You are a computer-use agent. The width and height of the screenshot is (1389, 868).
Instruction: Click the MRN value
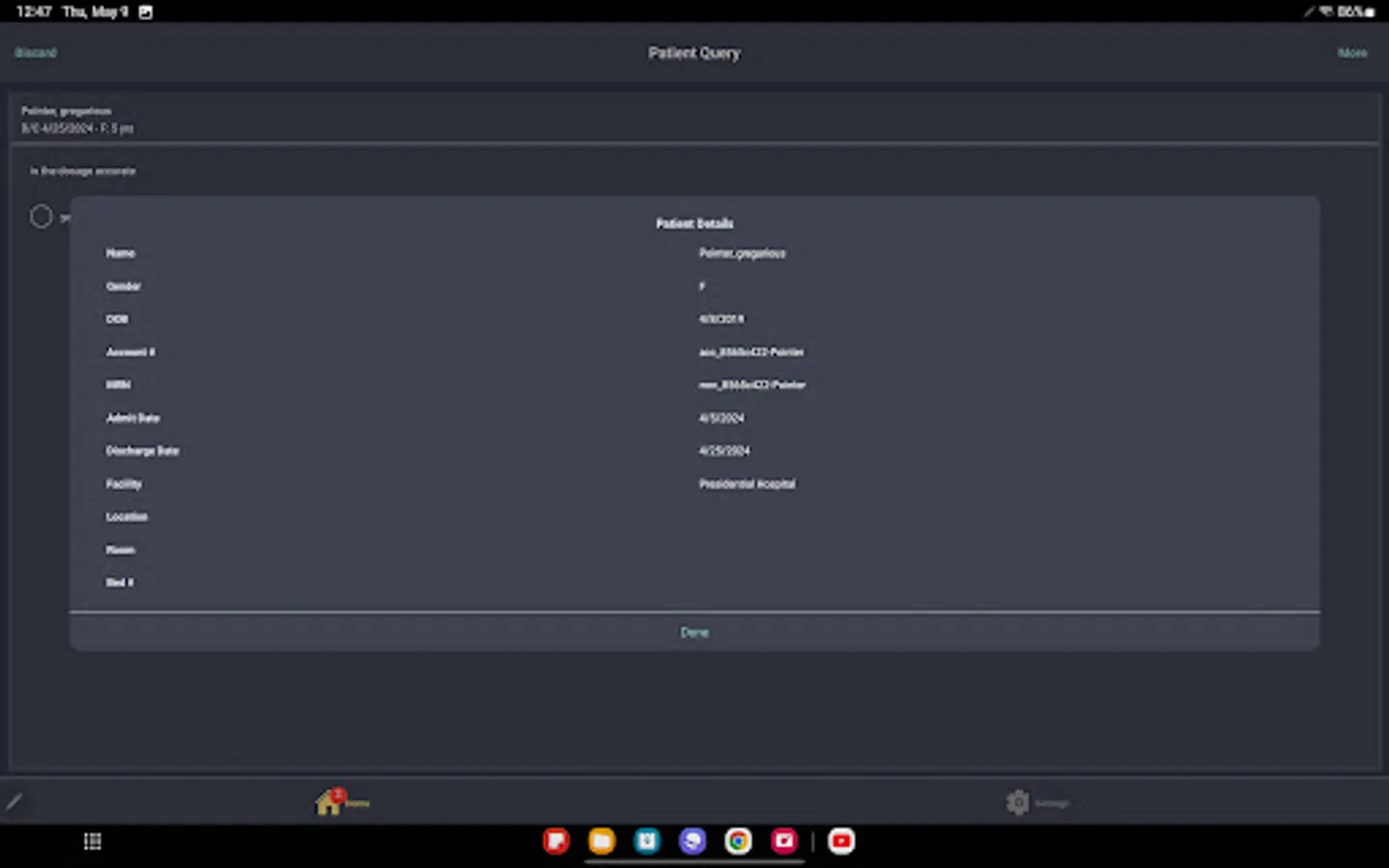tap(752, 385)
